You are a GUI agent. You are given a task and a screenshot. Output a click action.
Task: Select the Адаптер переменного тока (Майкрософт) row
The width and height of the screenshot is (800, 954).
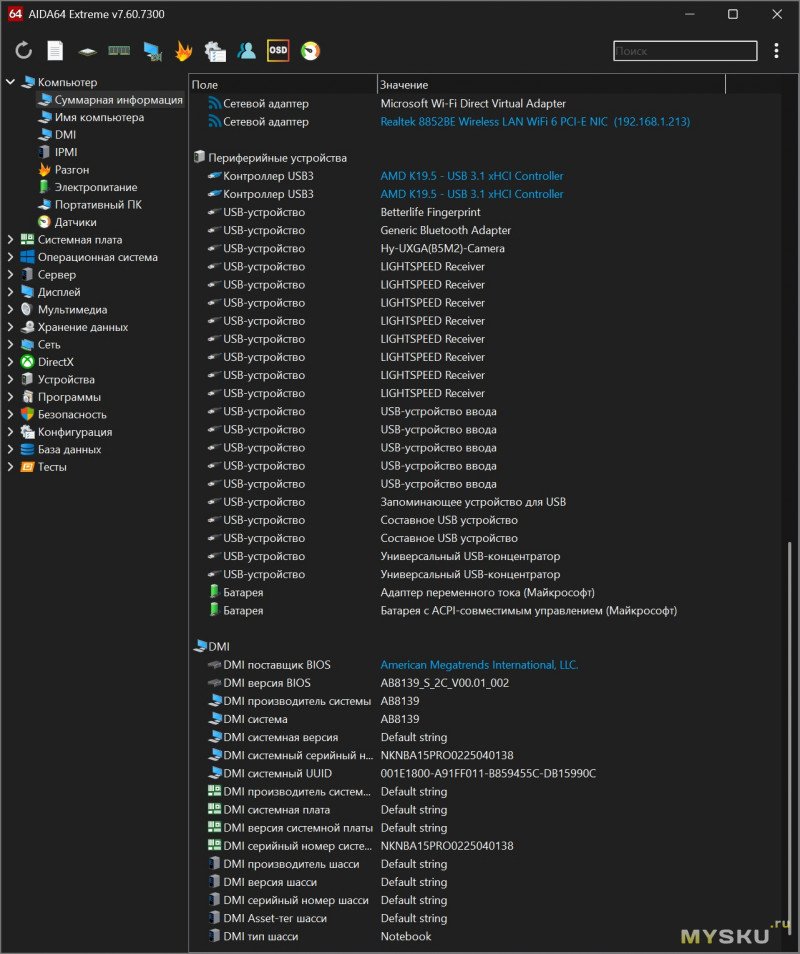pos(485,592)
